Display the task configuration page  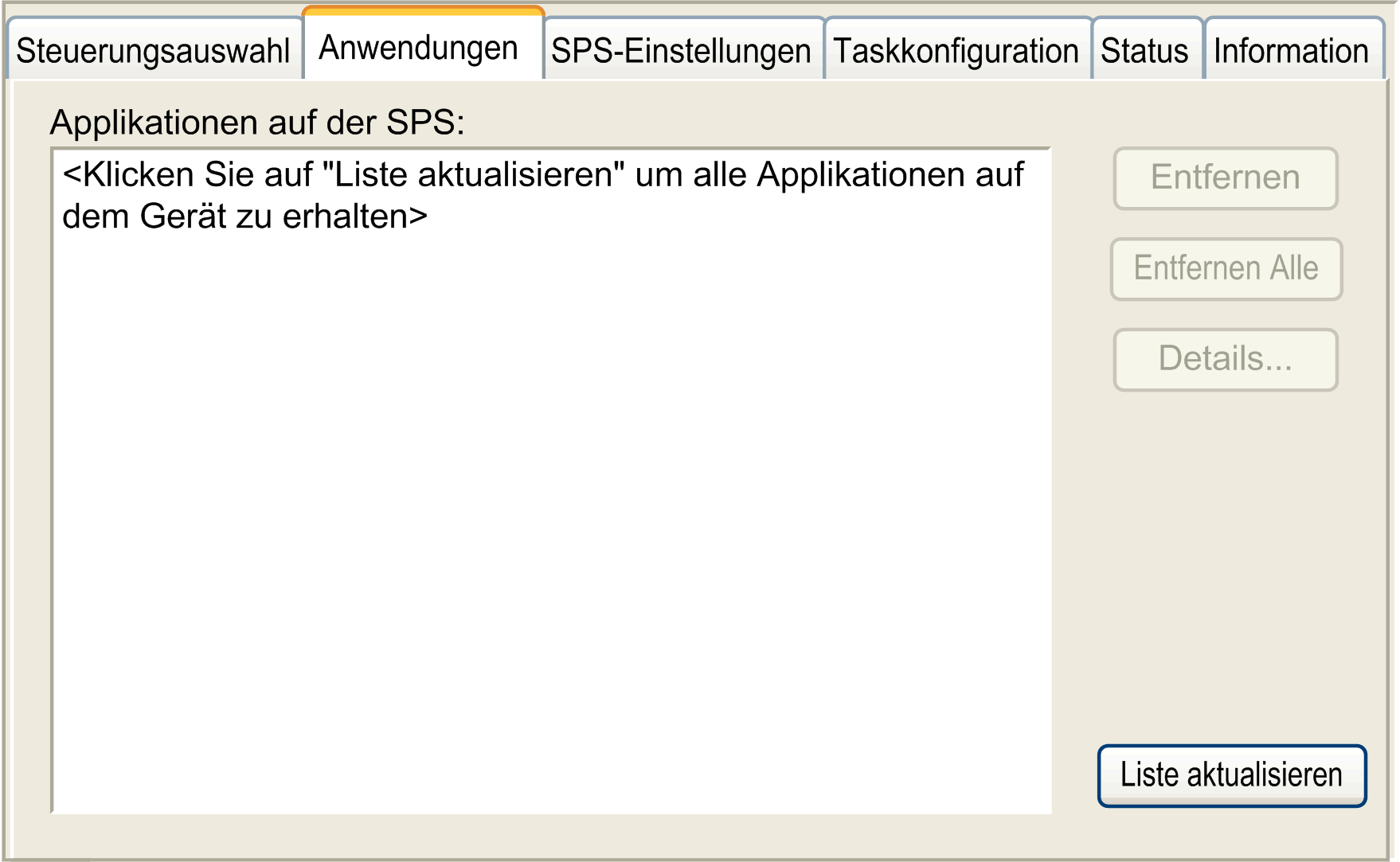point(956,51)
